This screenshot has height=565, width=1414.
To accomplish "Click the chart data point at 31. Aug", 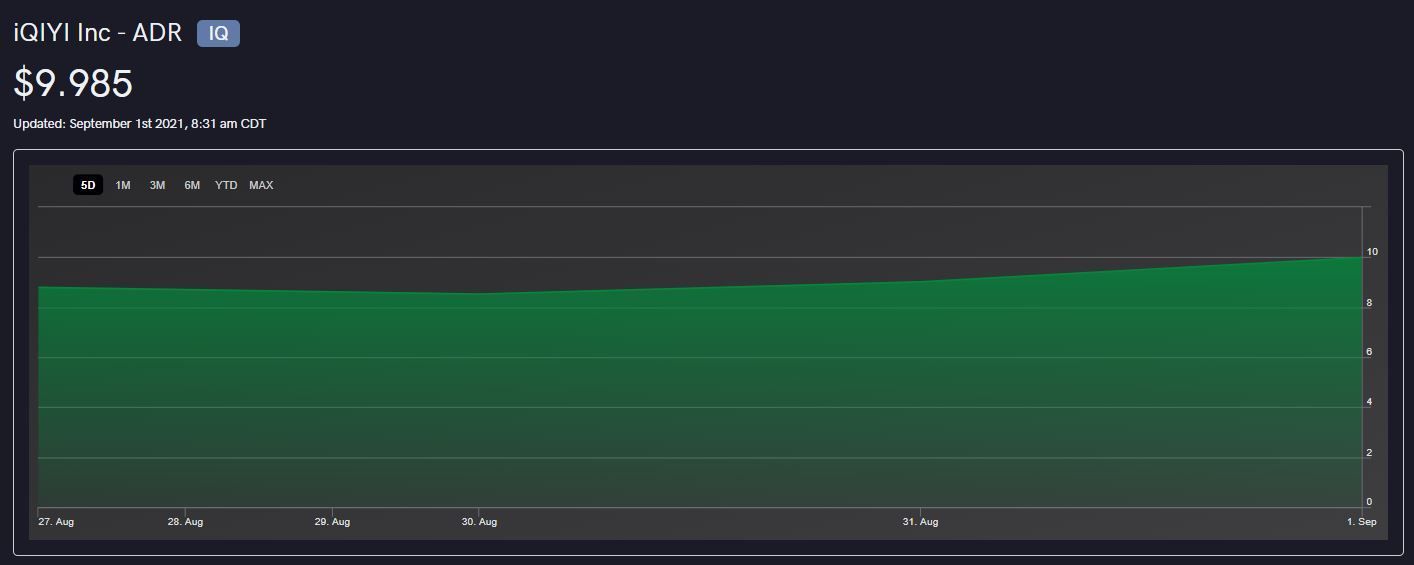I will pos(920,281).
